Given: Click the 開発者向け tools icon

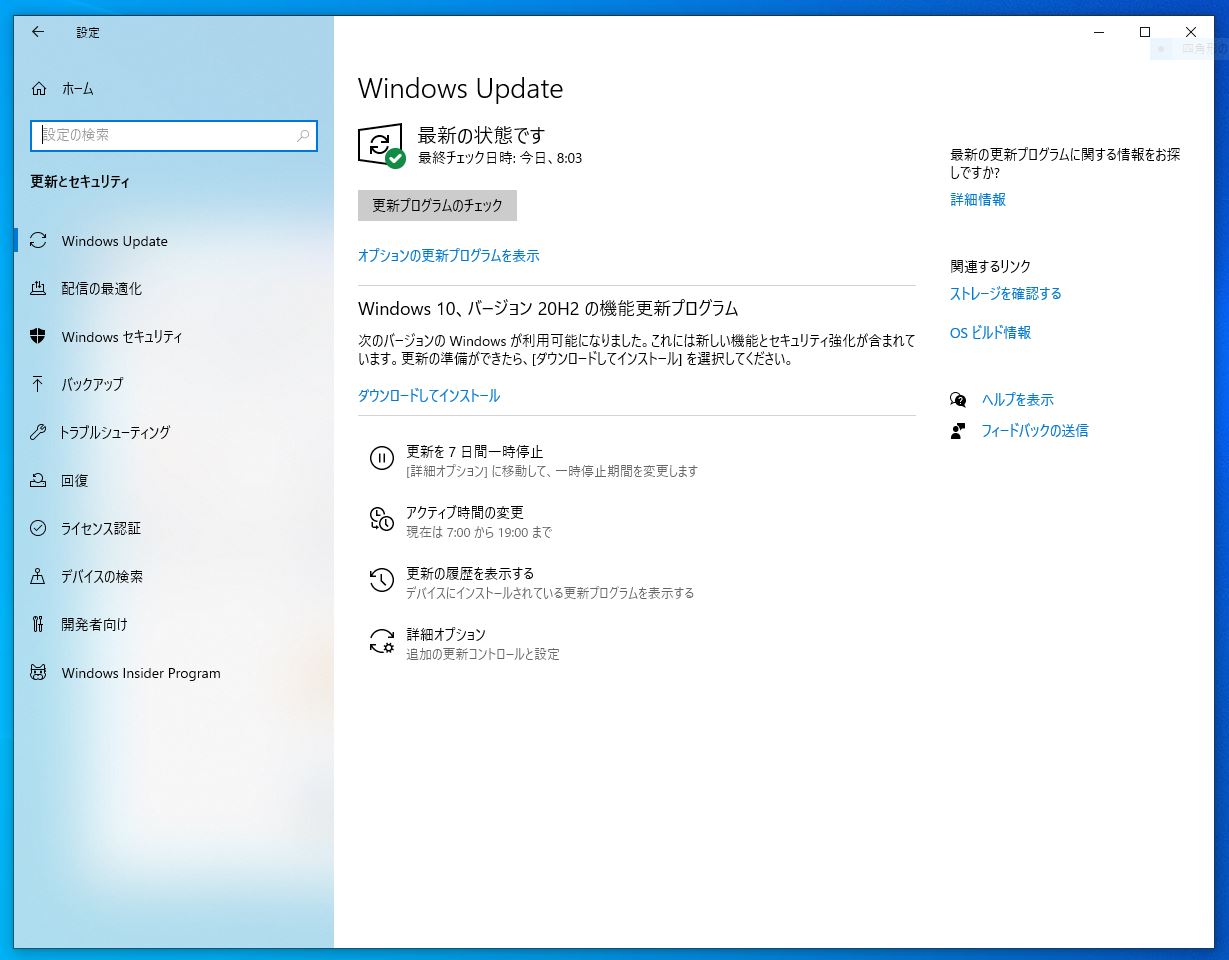Looking at the screenshot, I should pyautogui.click(x=38, y=624).
